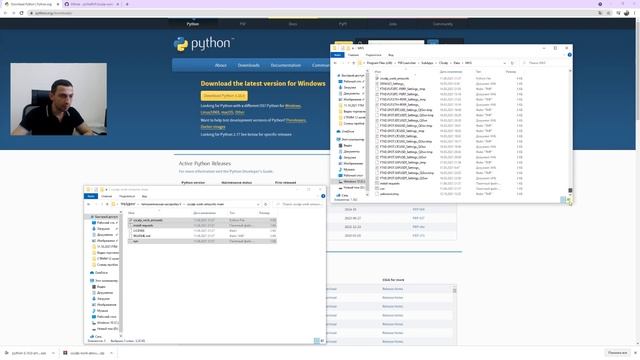Open Downloads menu on python.org
The width and height of the screenshot is (640, 360).
click(248, 65)
